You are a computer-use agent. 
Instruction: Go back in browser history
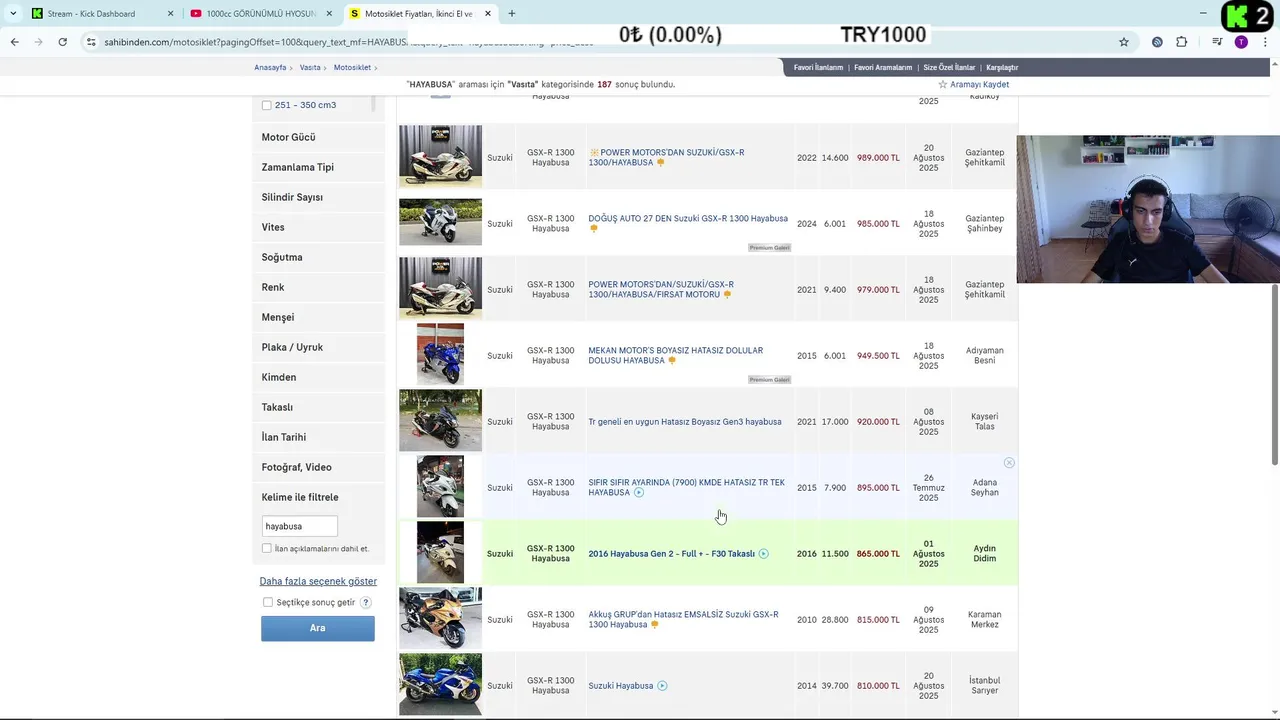coord(14,42)
